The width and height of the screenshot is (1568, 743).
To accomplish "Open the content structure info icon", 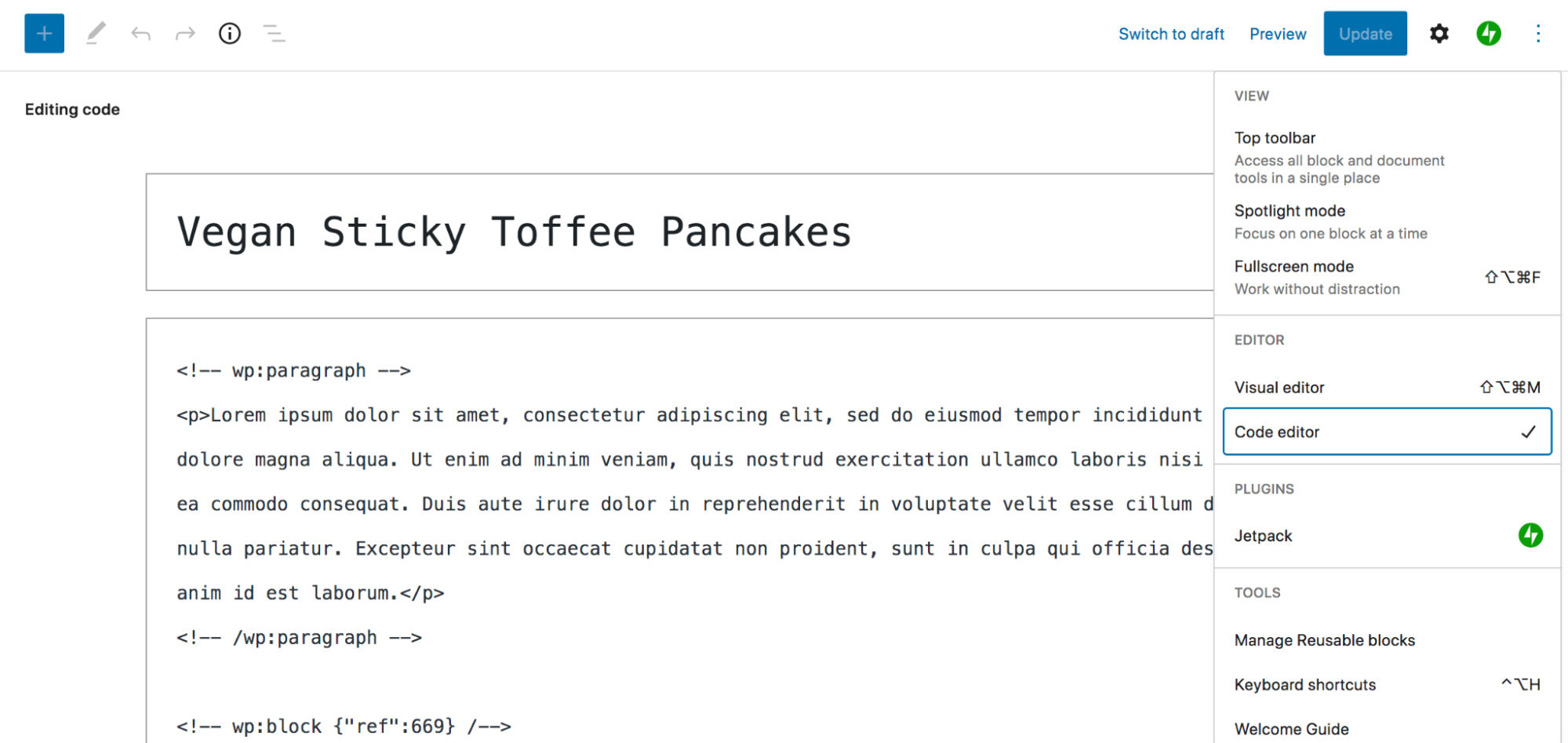I will [x=230, y=34].
